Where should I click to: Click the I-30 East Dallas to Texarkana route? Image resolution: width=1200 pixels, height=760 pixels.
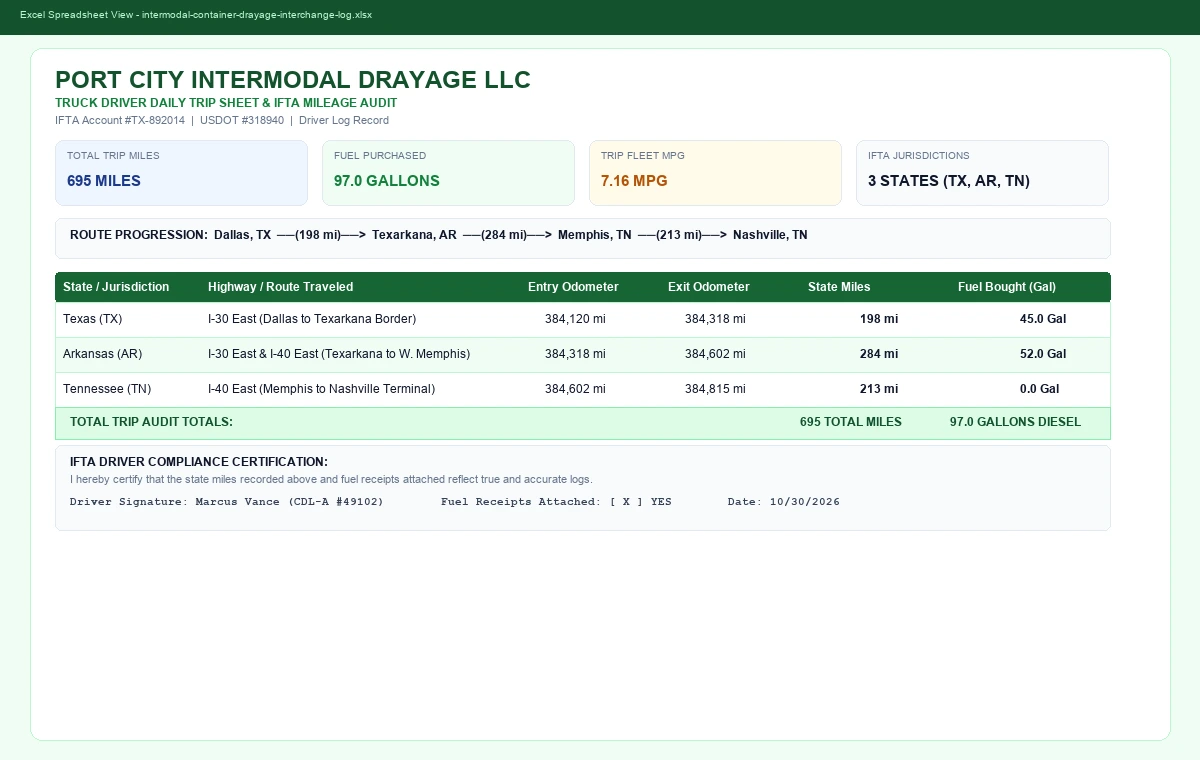[312, 319]
